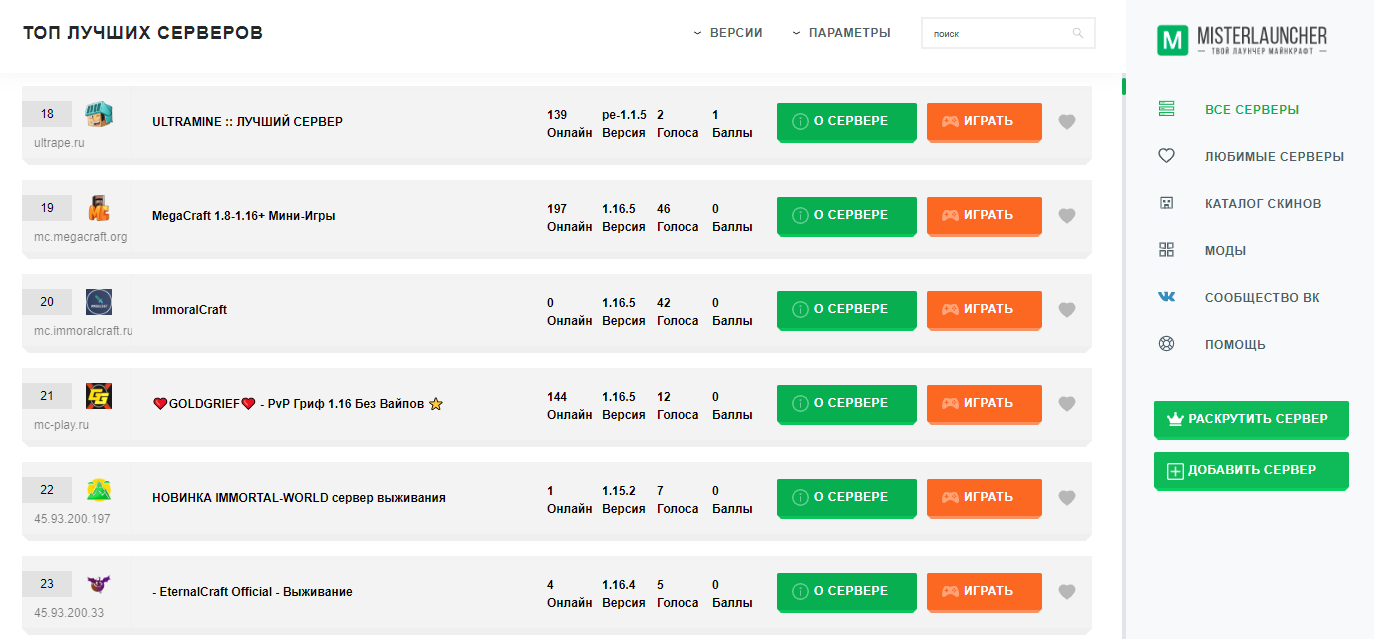Screen dimensions: 1374x639
Task: Favorite the EternalCraft server with heart
Action: pyautogui.click(x=1067, y=592)
